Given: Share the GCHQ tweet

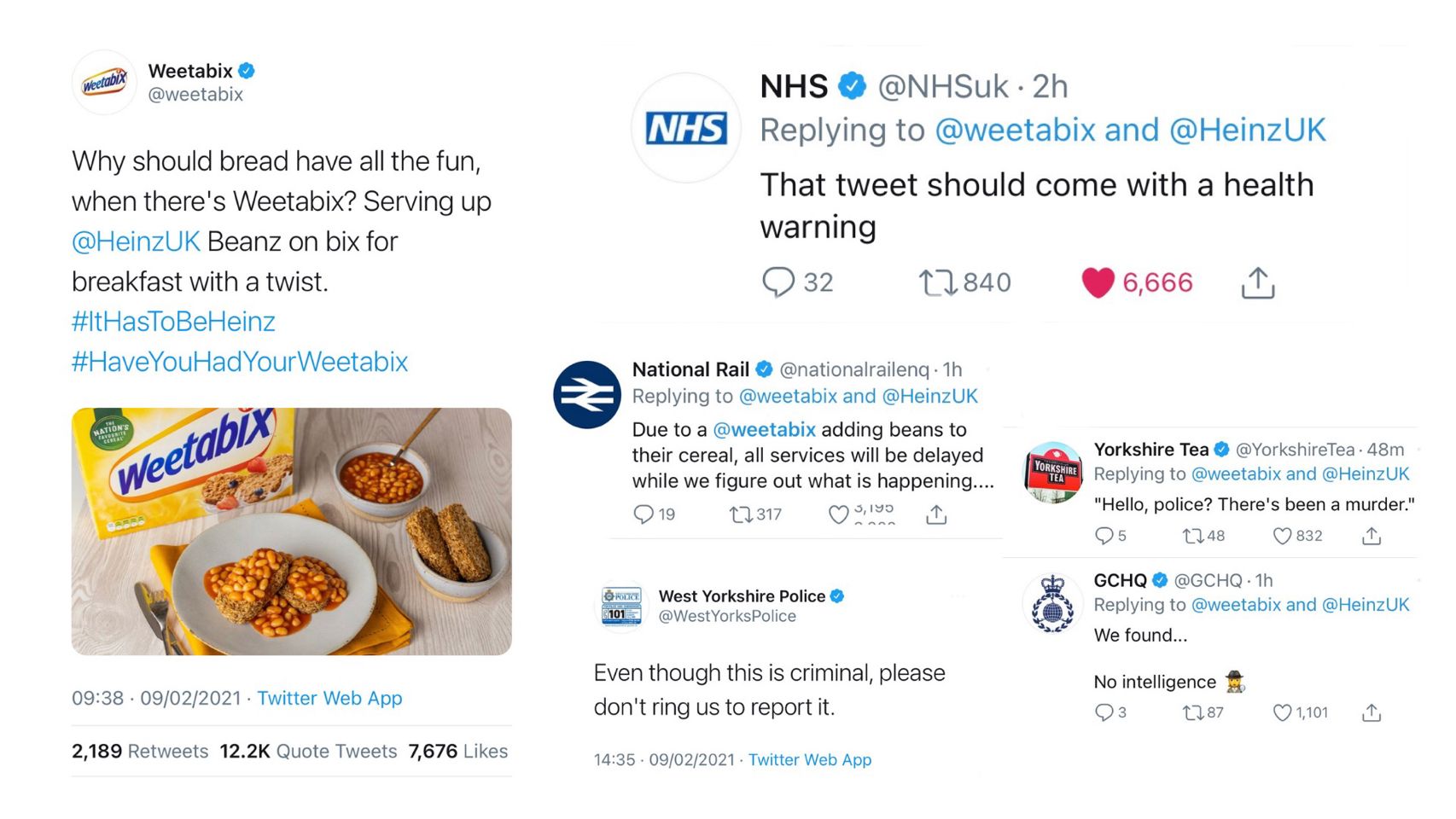Looking at the screenshot, I should (1372, 712).
